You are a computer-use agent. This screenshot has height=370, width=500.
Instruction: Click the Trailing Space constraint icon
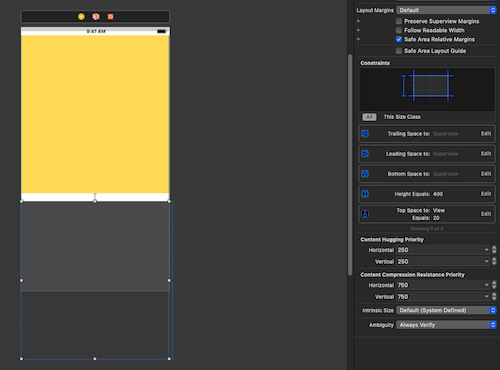click(x=365, y=134)
